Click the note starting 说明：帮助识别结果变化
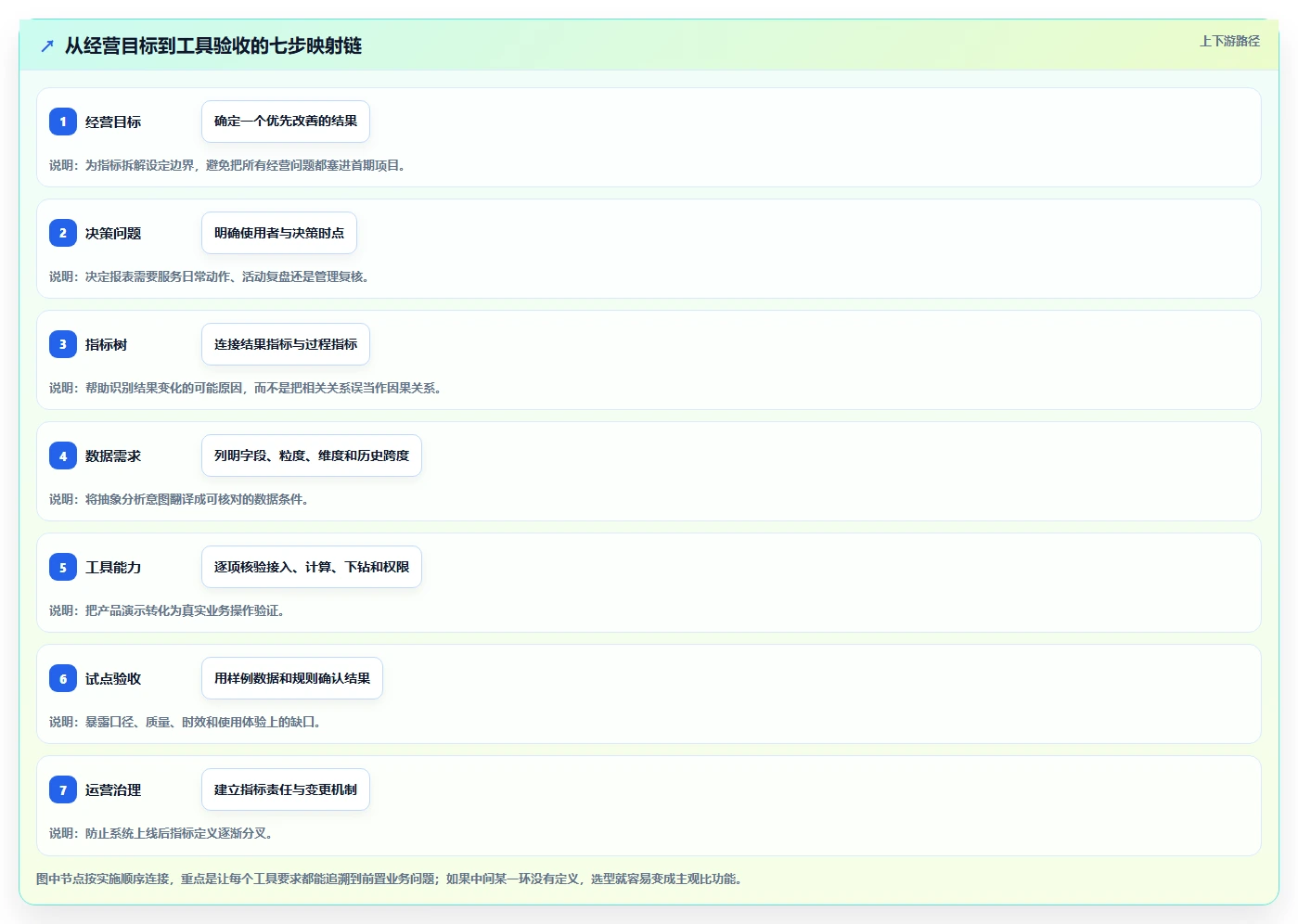Viewport: 1298px width, 924px height. [x=246, y=388]
